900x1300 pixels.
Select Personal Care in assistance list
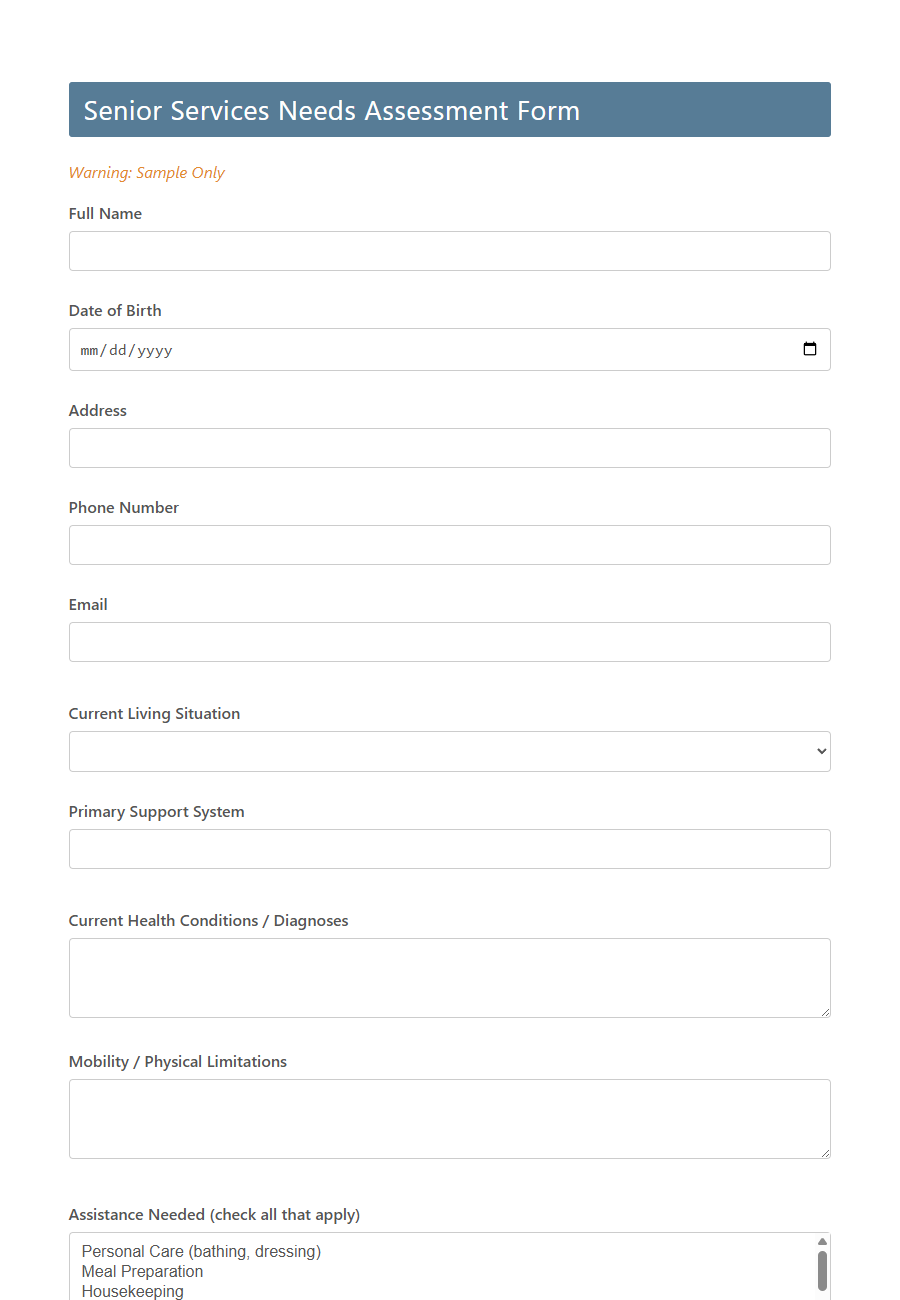click(200, 1251)
